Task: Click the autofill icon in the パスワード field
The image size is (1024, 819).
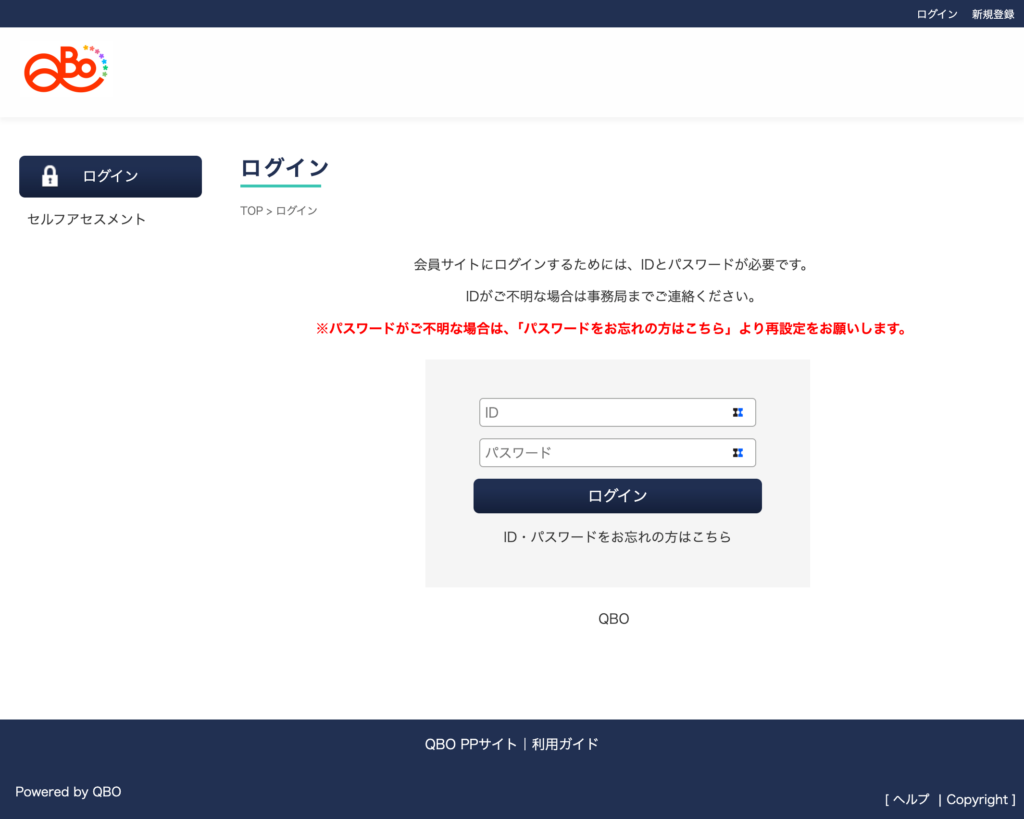Action: tap(737, 453)
